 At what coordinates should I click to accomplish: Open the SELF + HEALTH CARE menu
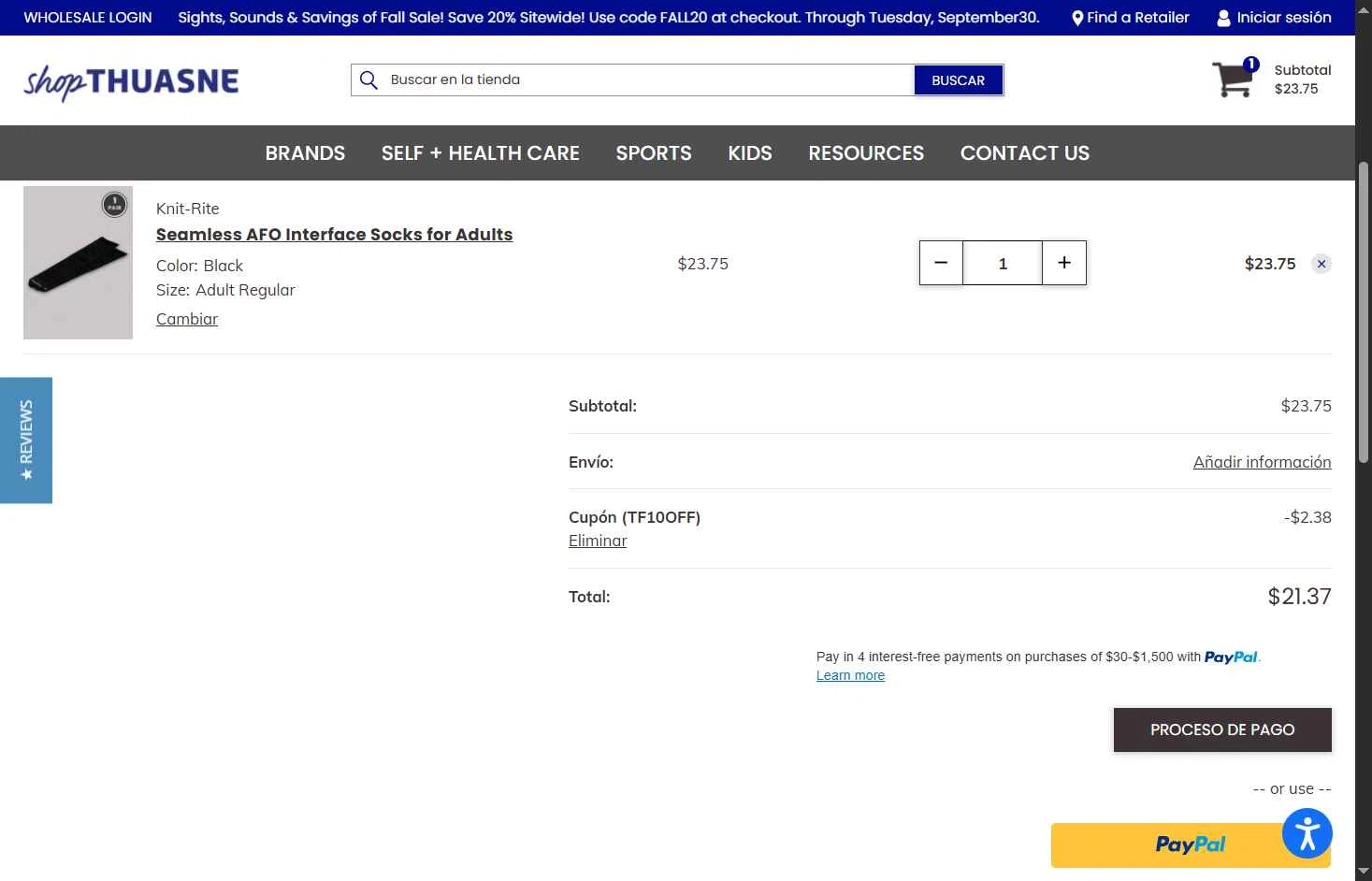pyautogui.click(x=481, y=153)
